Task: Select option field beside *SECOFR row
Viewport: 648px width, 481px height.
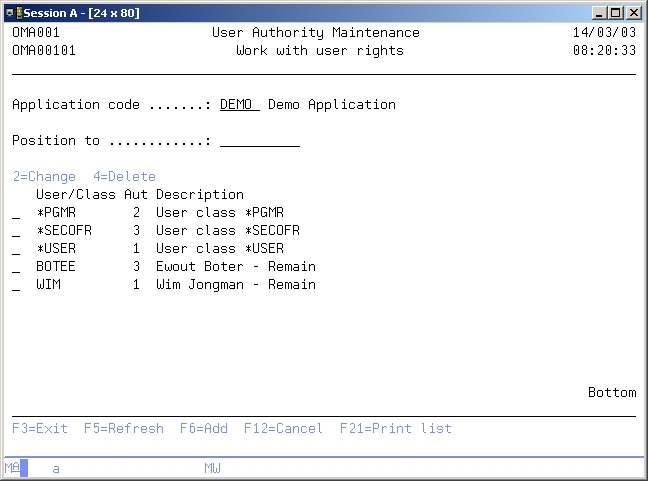Action: [x=16, y=231]
